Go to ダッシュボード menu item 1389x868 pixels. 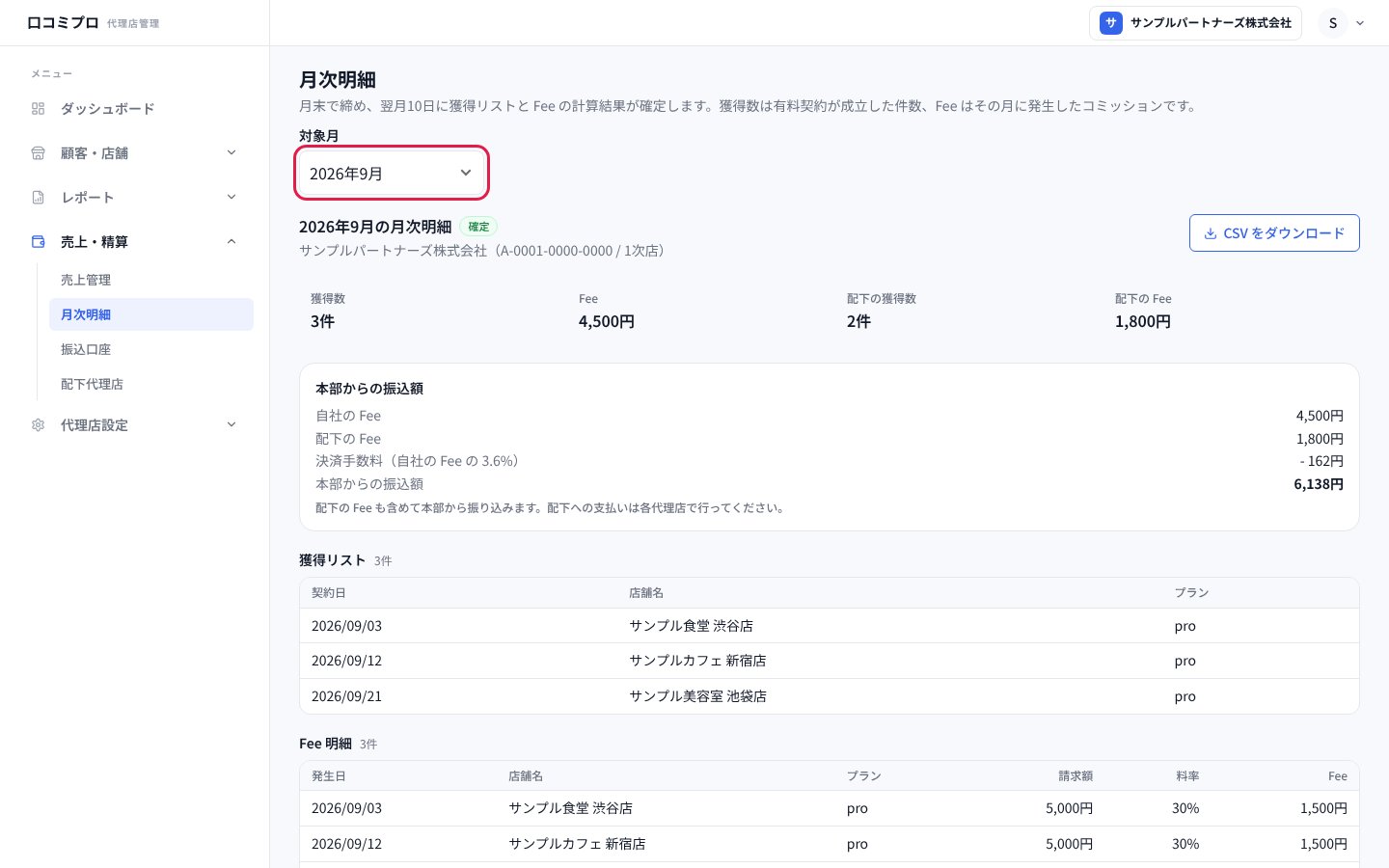(135, 109)
